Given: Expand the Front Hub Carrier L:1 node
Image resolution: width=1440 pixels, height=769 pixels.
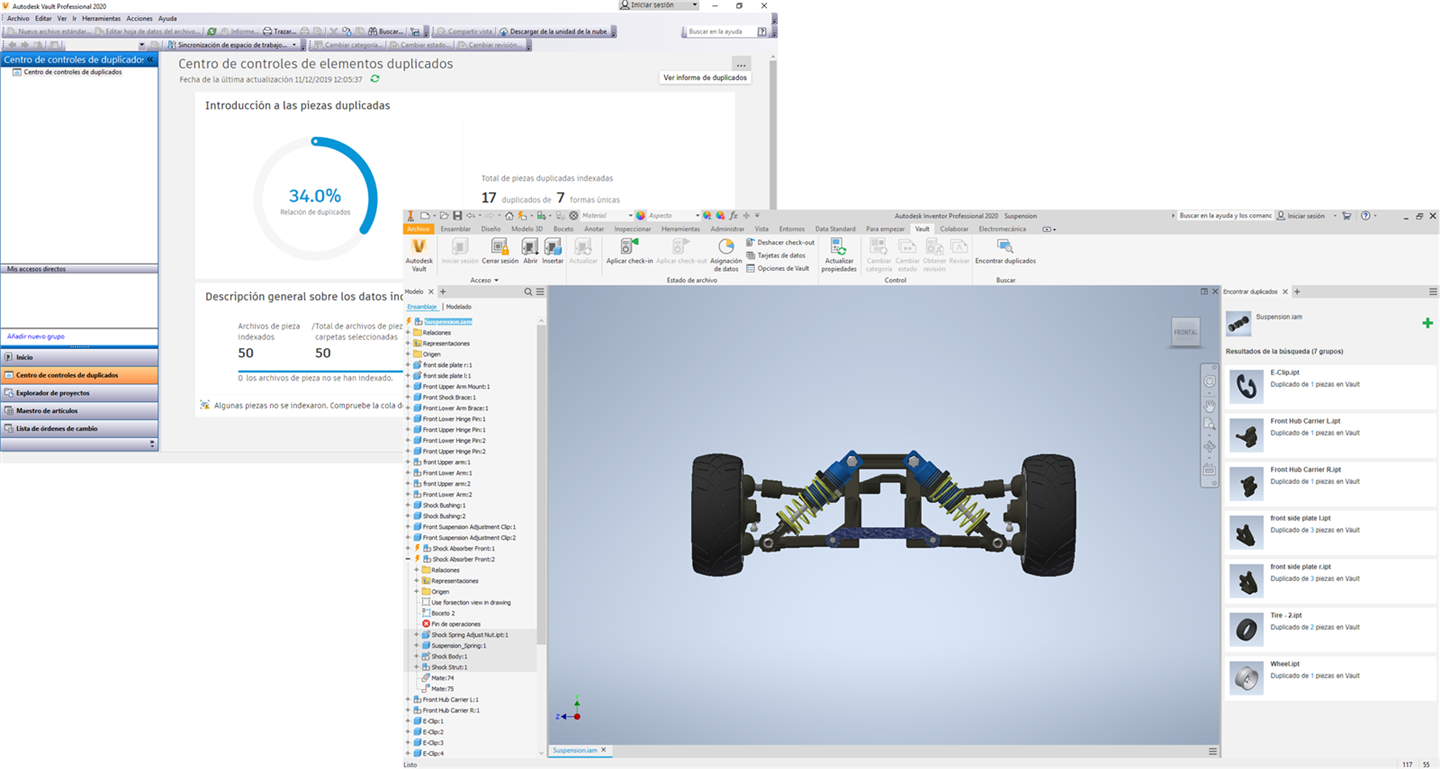Looking at the screenshot, I should (x=408, y=699).
